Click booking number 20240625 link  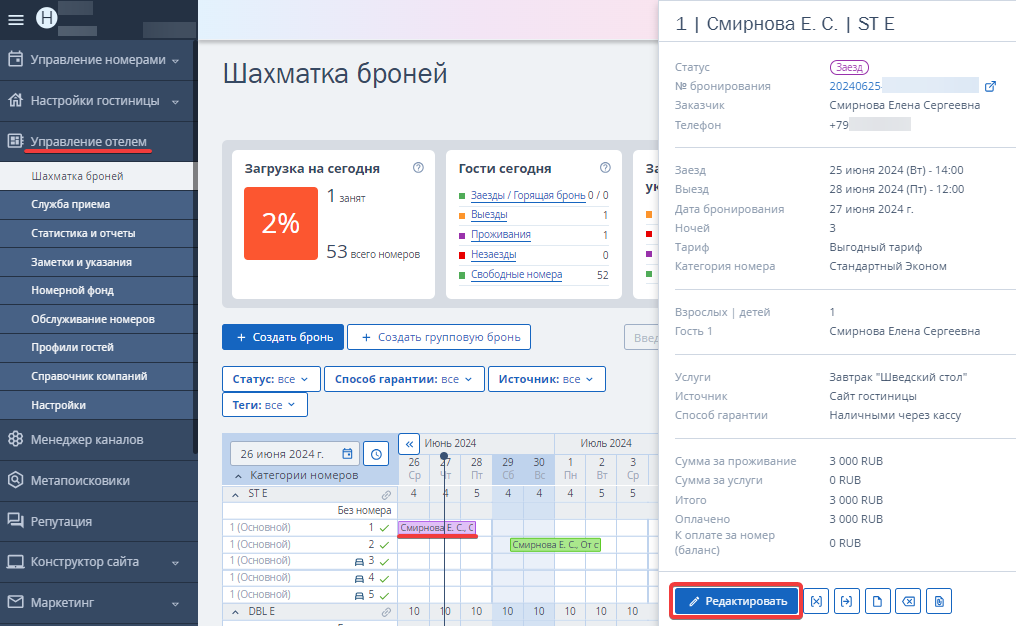[855, 86]
